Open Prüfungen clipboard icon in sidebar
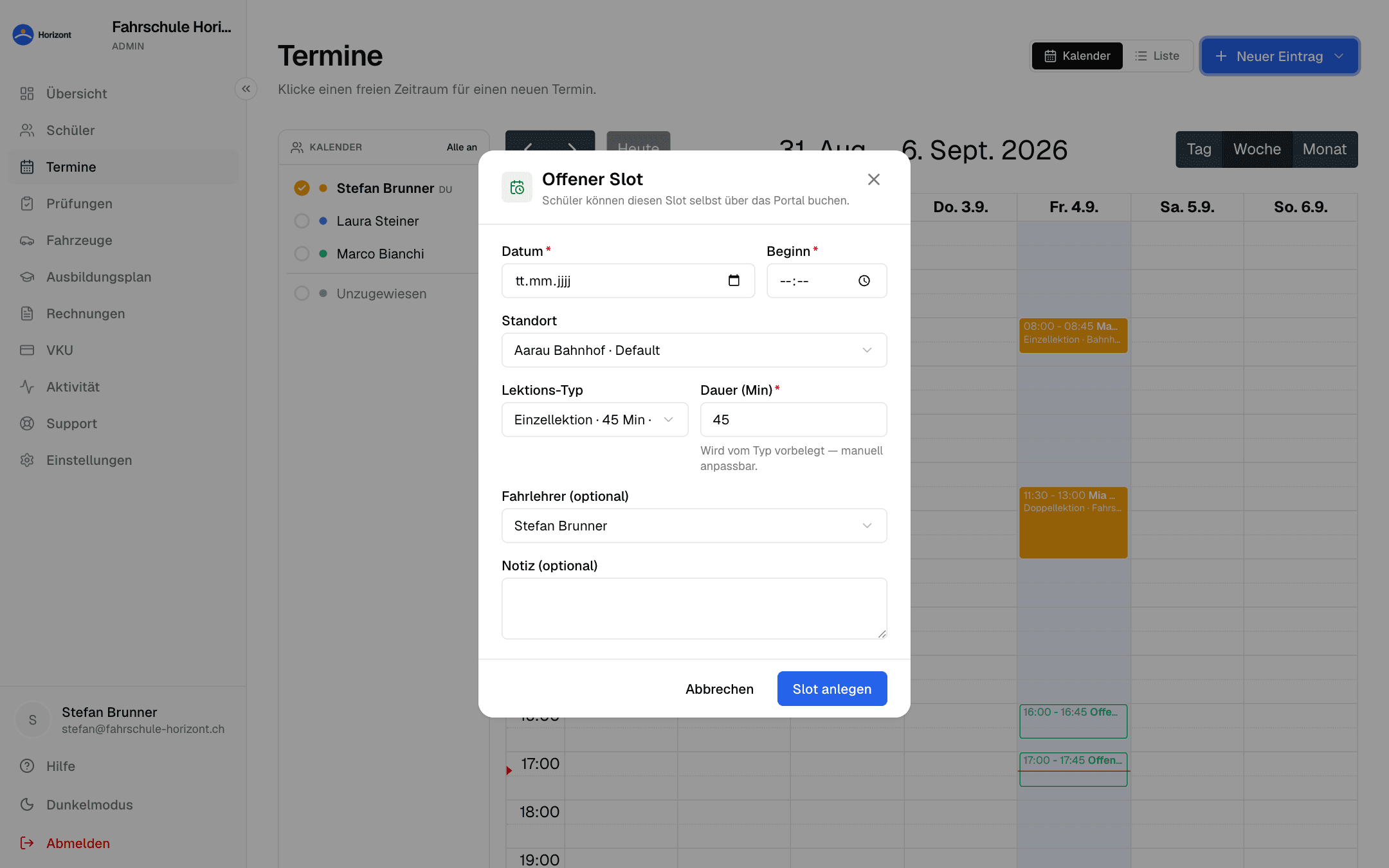Viewport: 1389px width, 868px height. pyautogui.click(x=27, y=204)
